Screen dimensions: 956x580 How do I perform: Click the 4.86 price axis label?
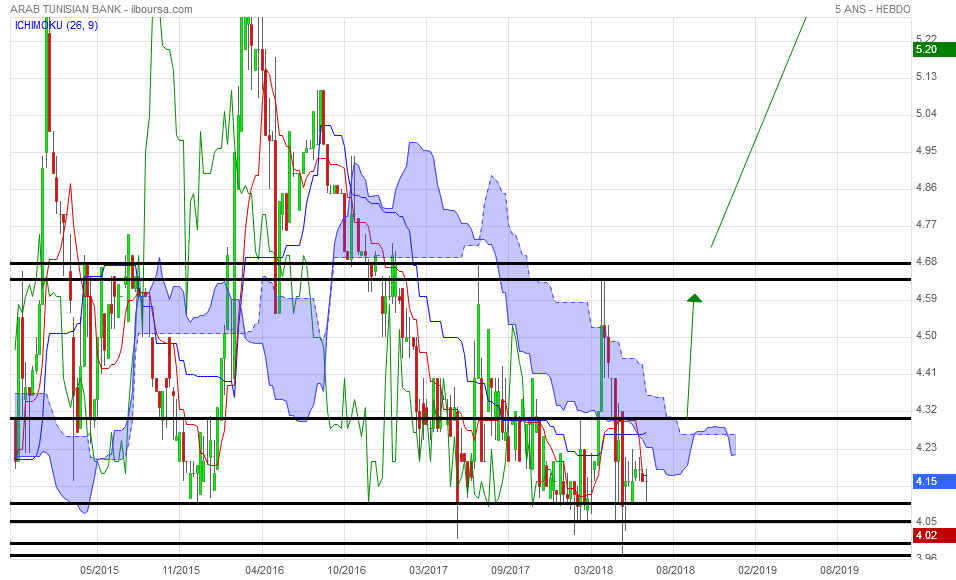[927, 187]
